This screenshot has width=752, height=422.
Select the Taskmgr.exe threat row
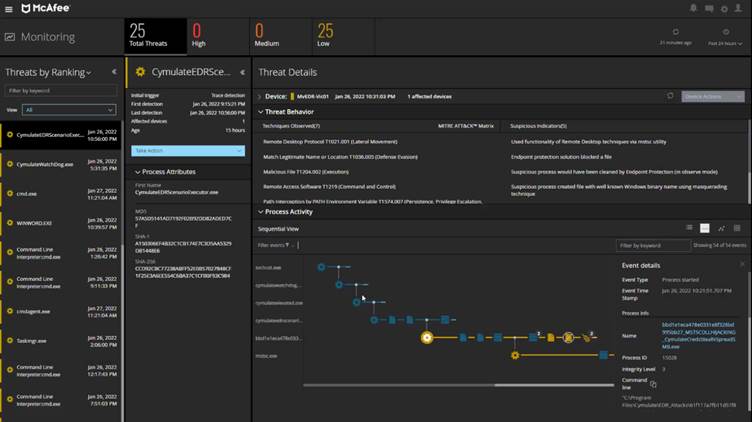[x=61, y=340]
